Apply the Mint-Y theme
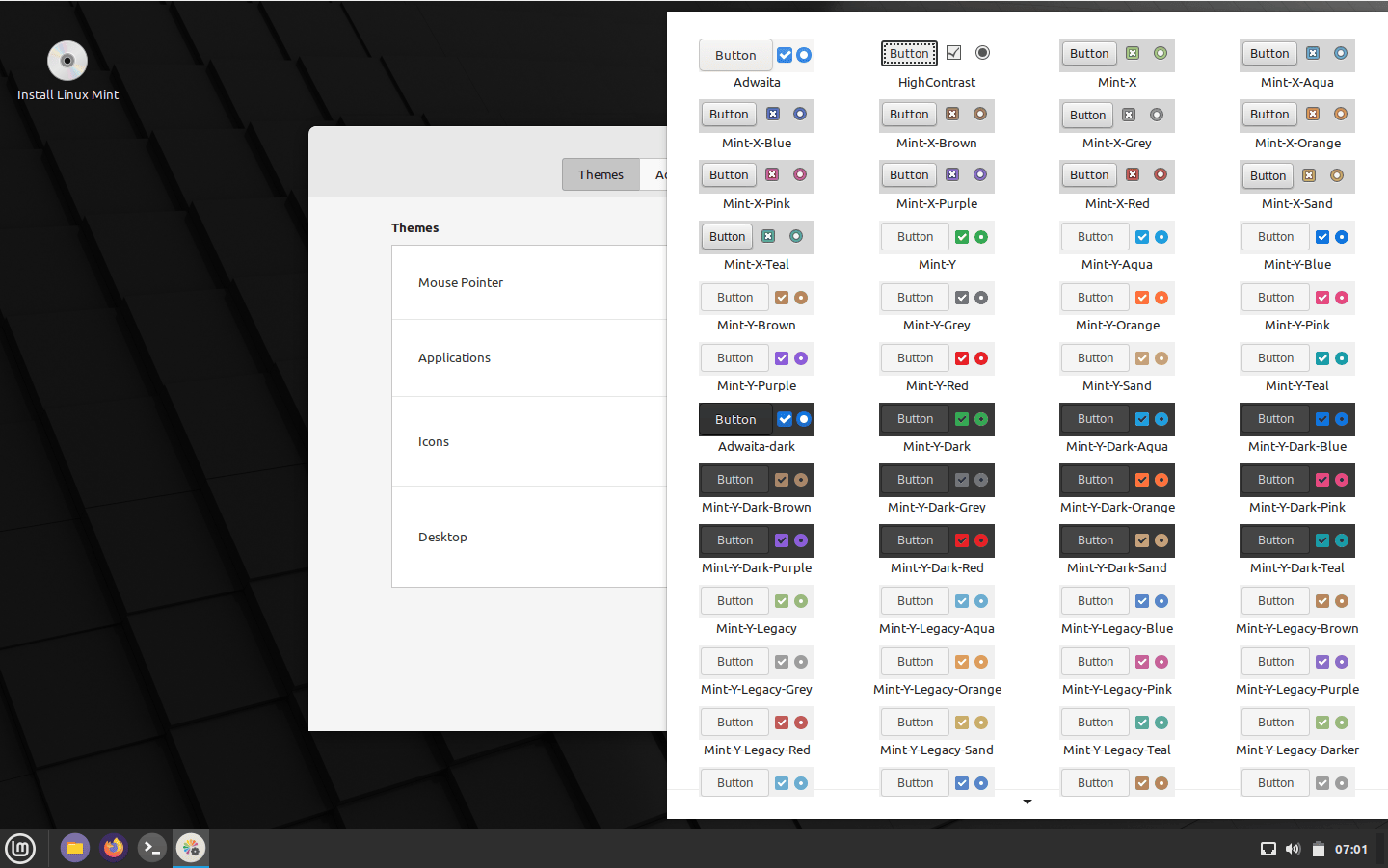Viewport: 1388px width, 868px height. coord(937,247)
